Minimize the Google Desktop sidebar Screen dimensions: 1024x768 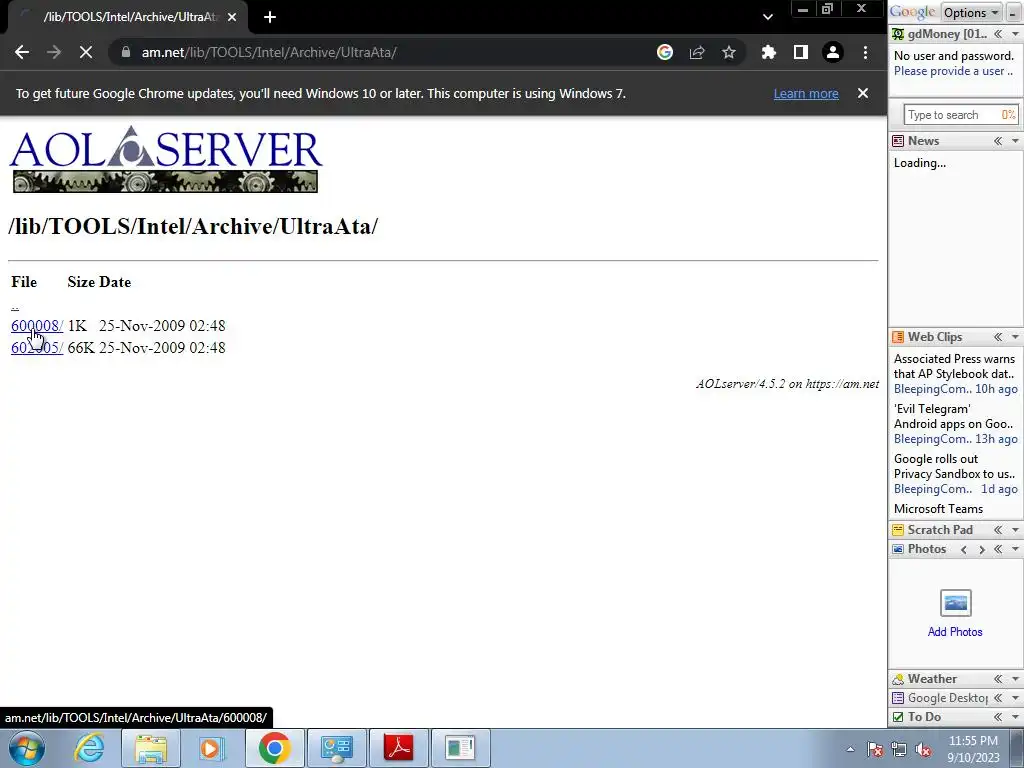coord(1012,12)
